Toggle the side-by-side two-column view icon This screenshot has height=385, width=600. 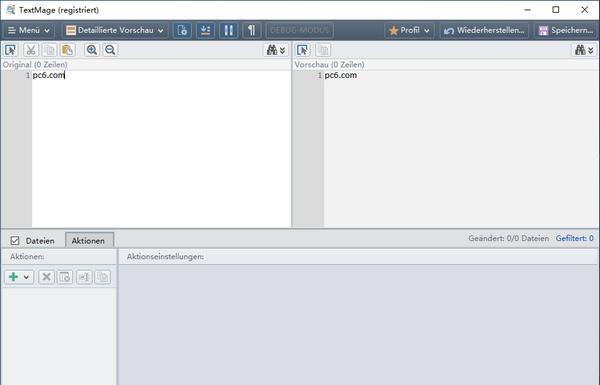[x=228, y=30]
